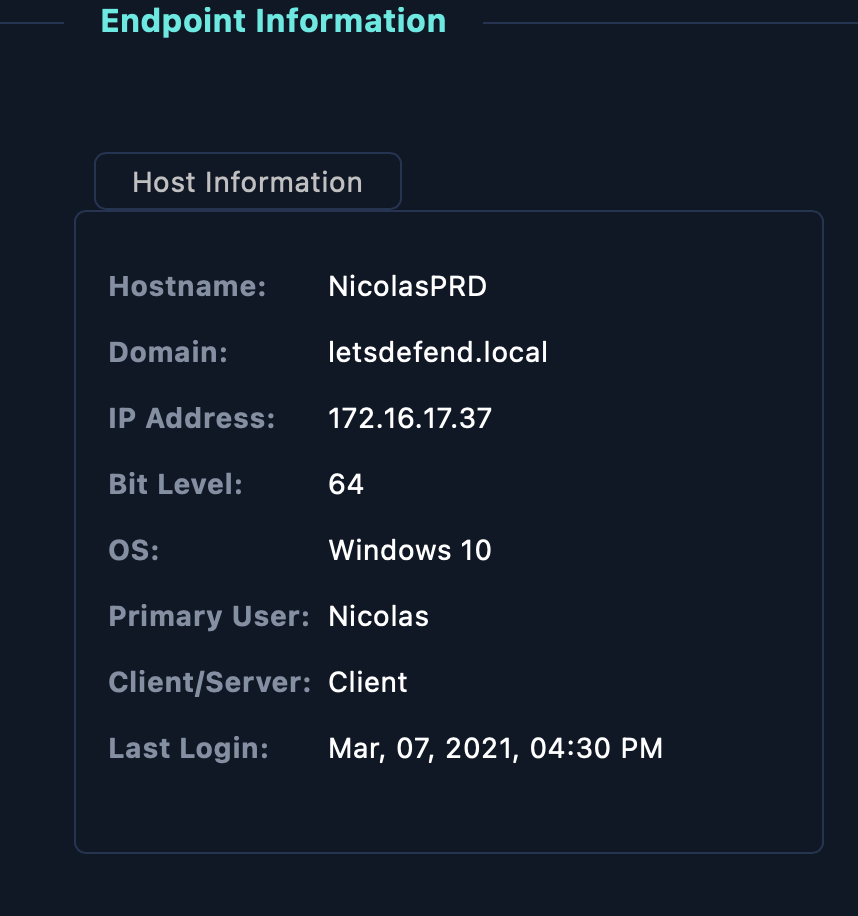
Task: Click the Client/Server: field label
Action: pos(210,682)
